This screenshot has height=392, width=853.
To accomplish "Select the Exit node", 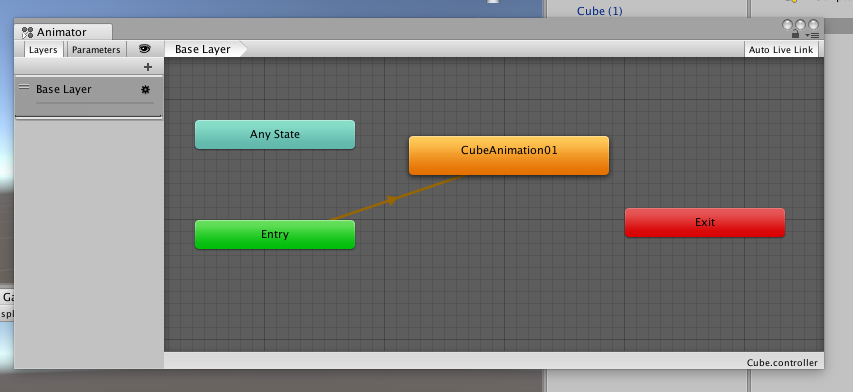I will 705,222.
